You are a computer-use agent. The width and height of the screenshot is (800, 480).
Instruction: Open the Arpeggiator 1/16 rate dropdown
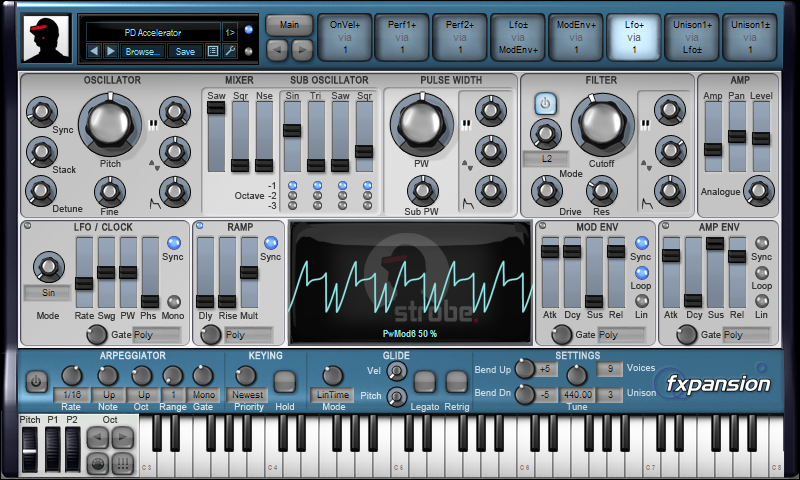point(72,395)
